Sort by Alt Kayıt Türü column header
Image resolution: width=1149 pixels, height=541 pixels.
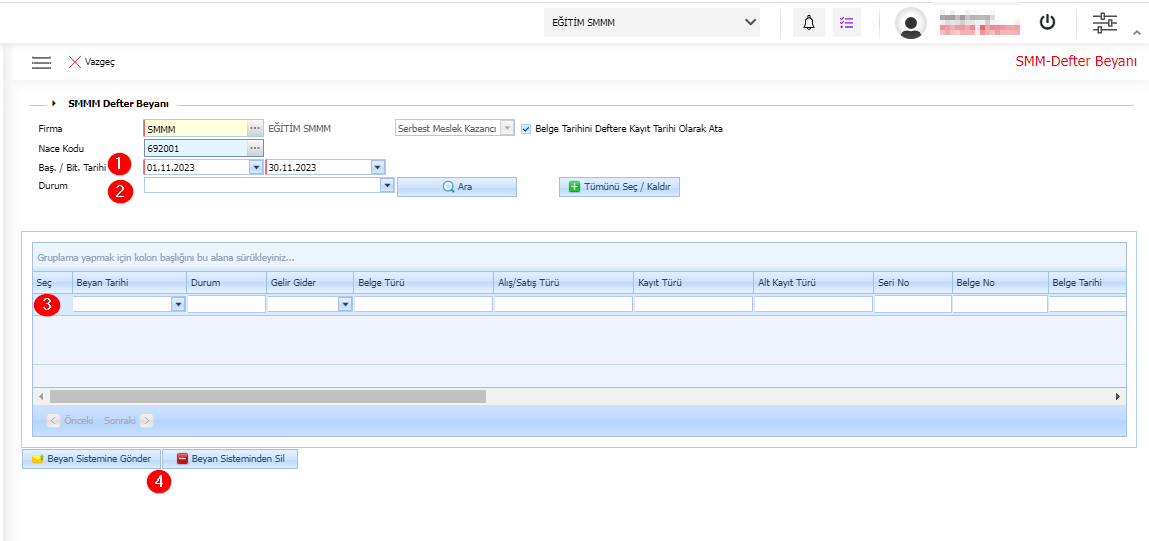[x=813, y=282]
